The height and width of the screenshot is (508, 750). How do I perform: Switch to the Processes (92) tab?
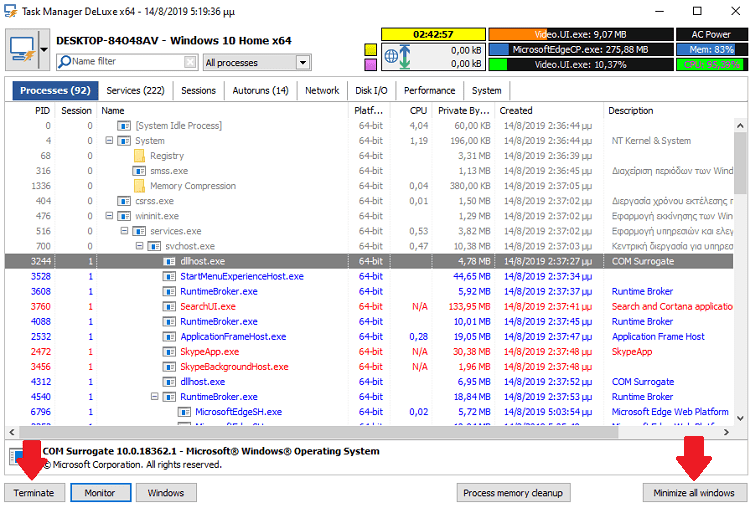tap(55, 90)
